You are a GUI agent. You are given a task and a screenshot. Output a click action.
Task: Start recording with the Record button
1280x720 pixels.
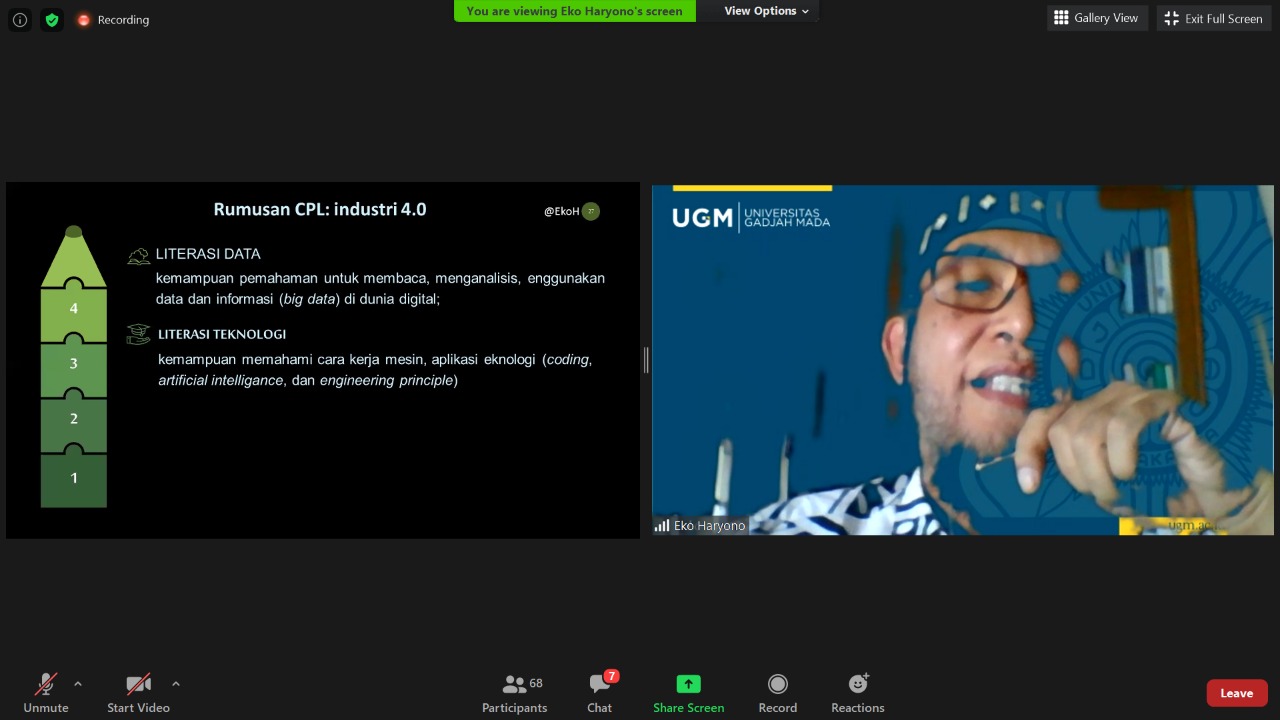tap(777, 692)
